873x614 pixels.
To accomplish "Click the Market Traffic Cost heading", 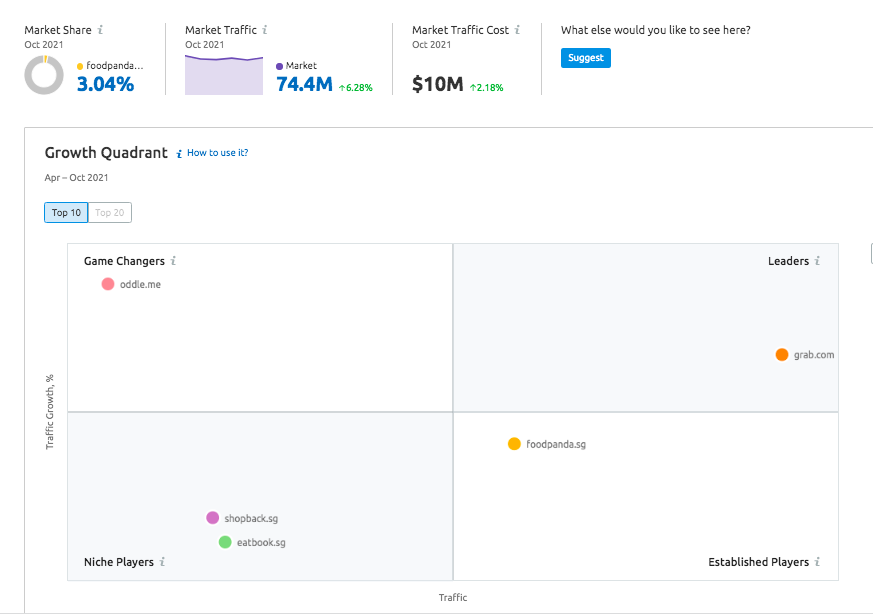I will coord(460,30).
